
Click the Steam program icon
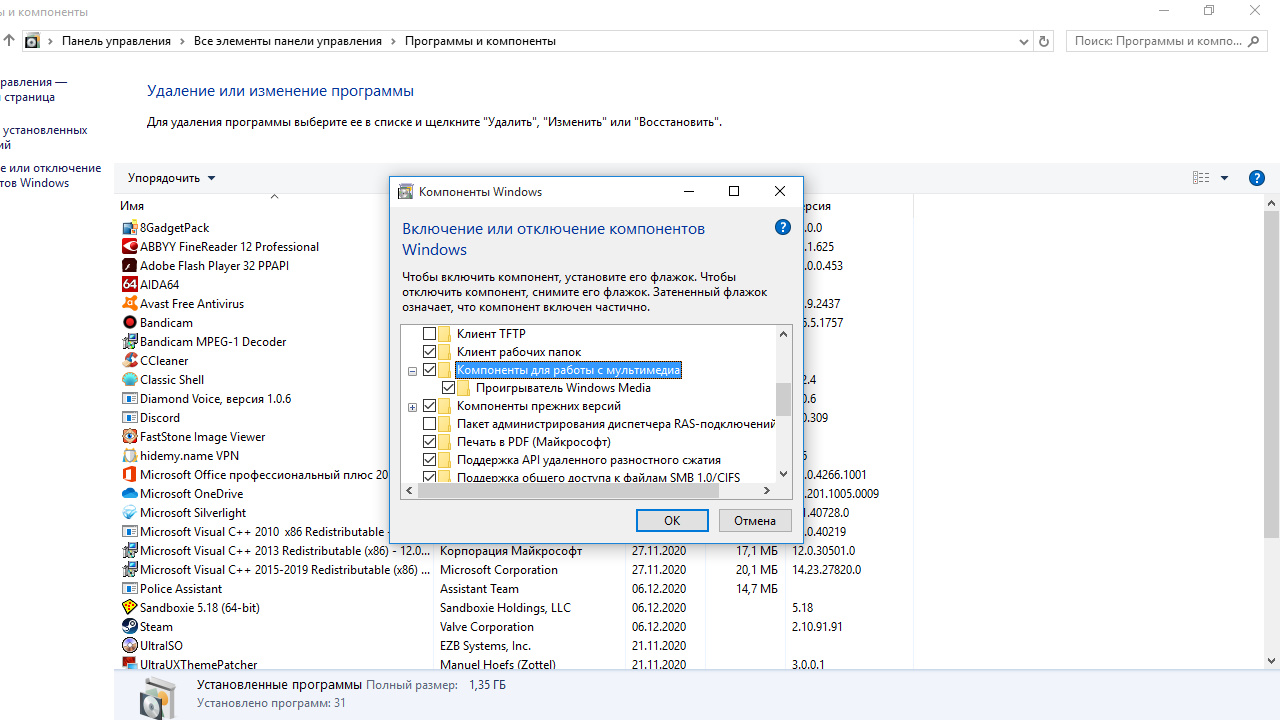[129, 626]
